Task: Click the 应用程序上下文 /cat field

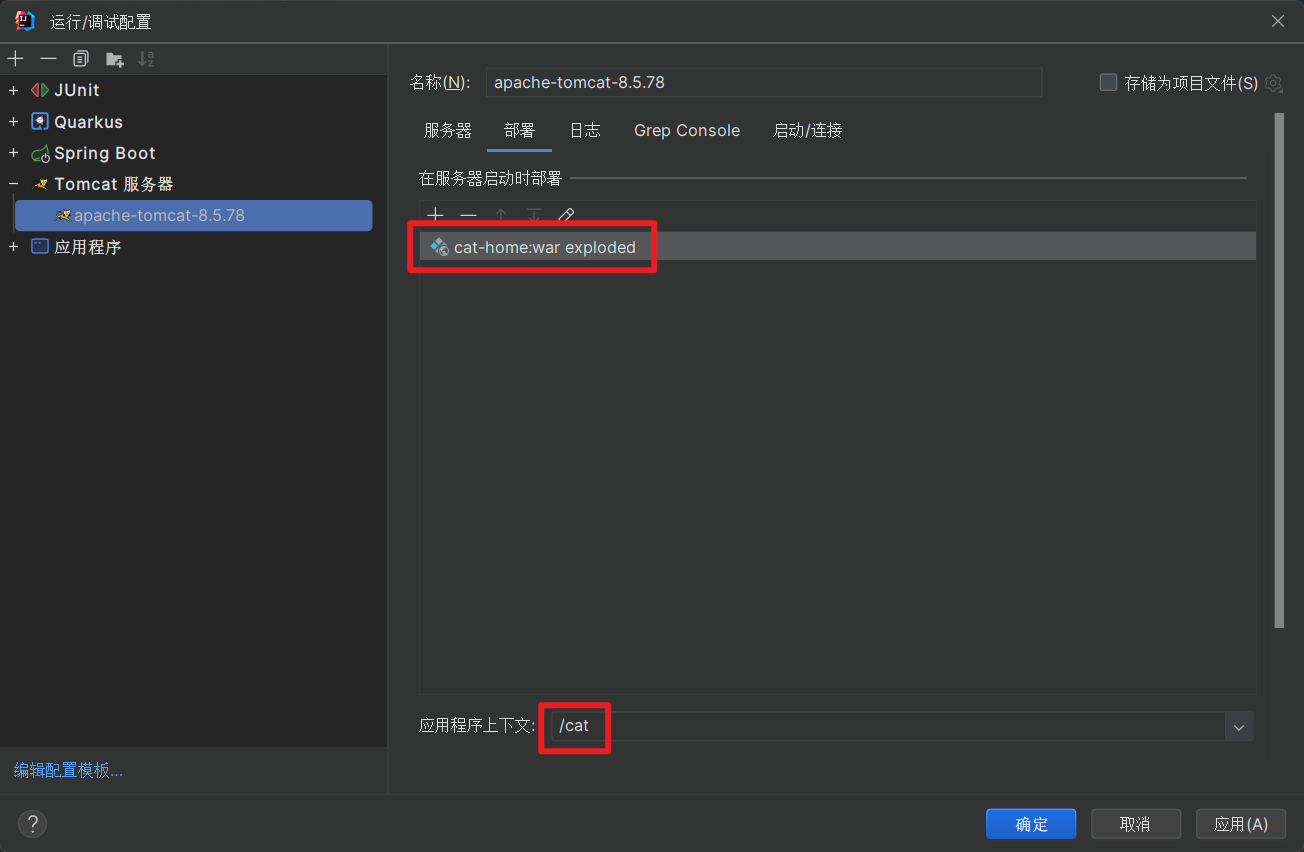Action: coord(888,726)
